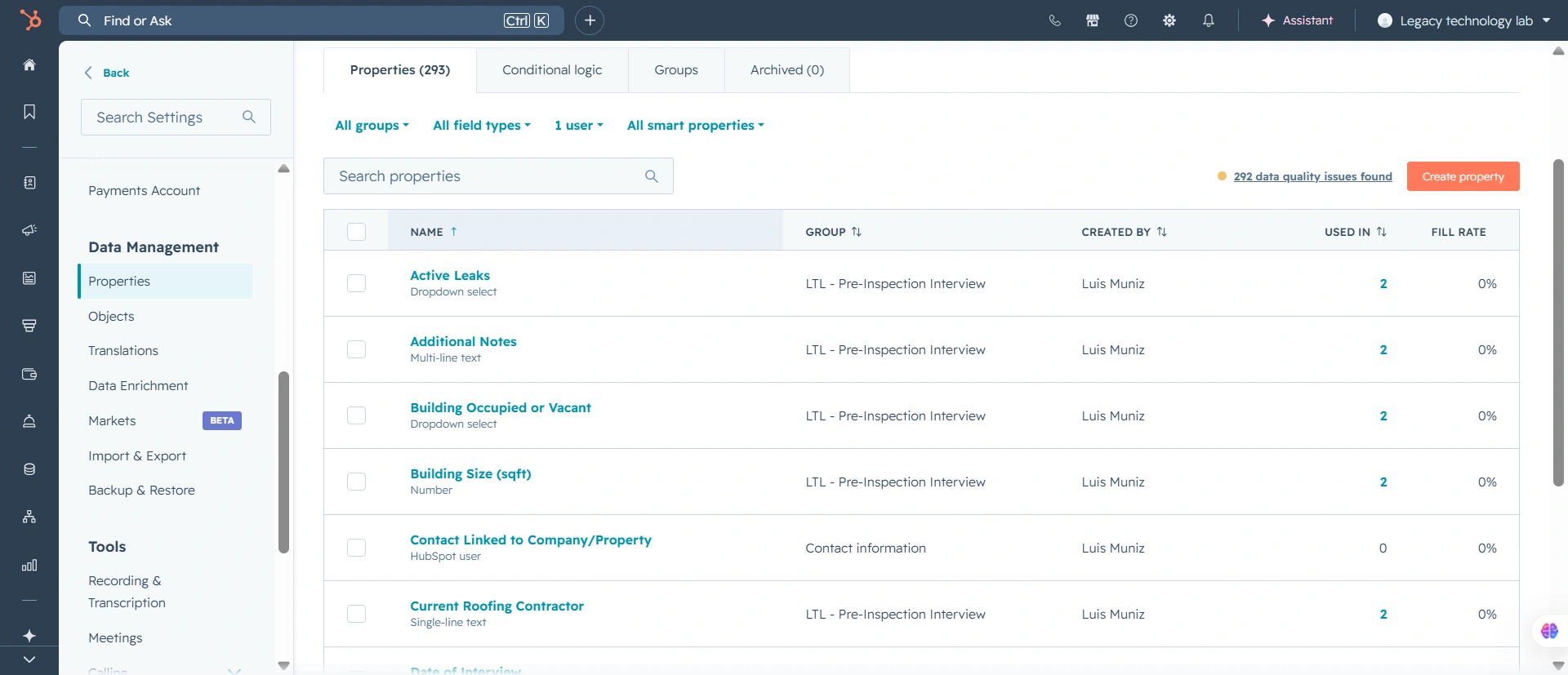Toggle the select-all checkbox in table header
Image resolution: width=1568 pixels, height=675 pixels.
pyautogui.click(x=356, y=232)
